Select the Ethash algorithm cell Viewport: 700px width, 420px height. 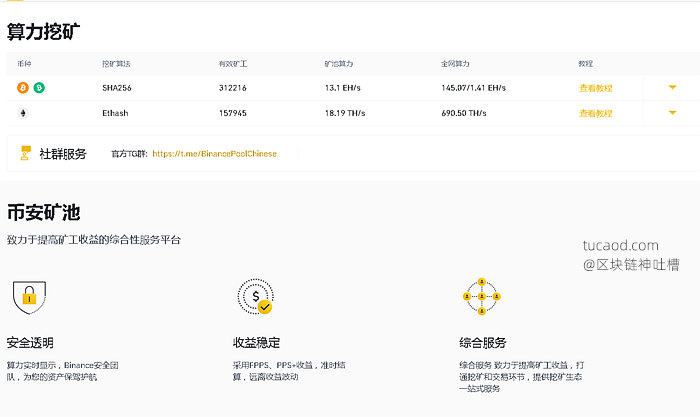pos(115,113)
